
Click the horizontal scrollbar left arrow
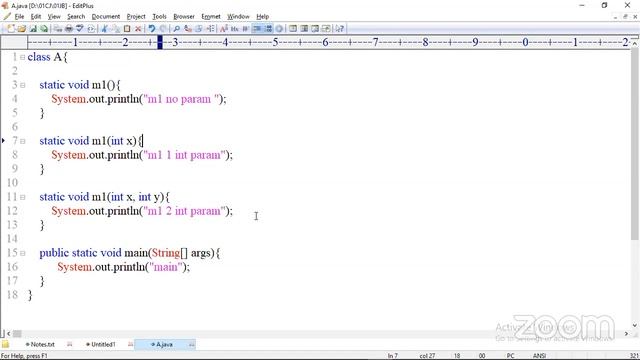pos(9,334)
